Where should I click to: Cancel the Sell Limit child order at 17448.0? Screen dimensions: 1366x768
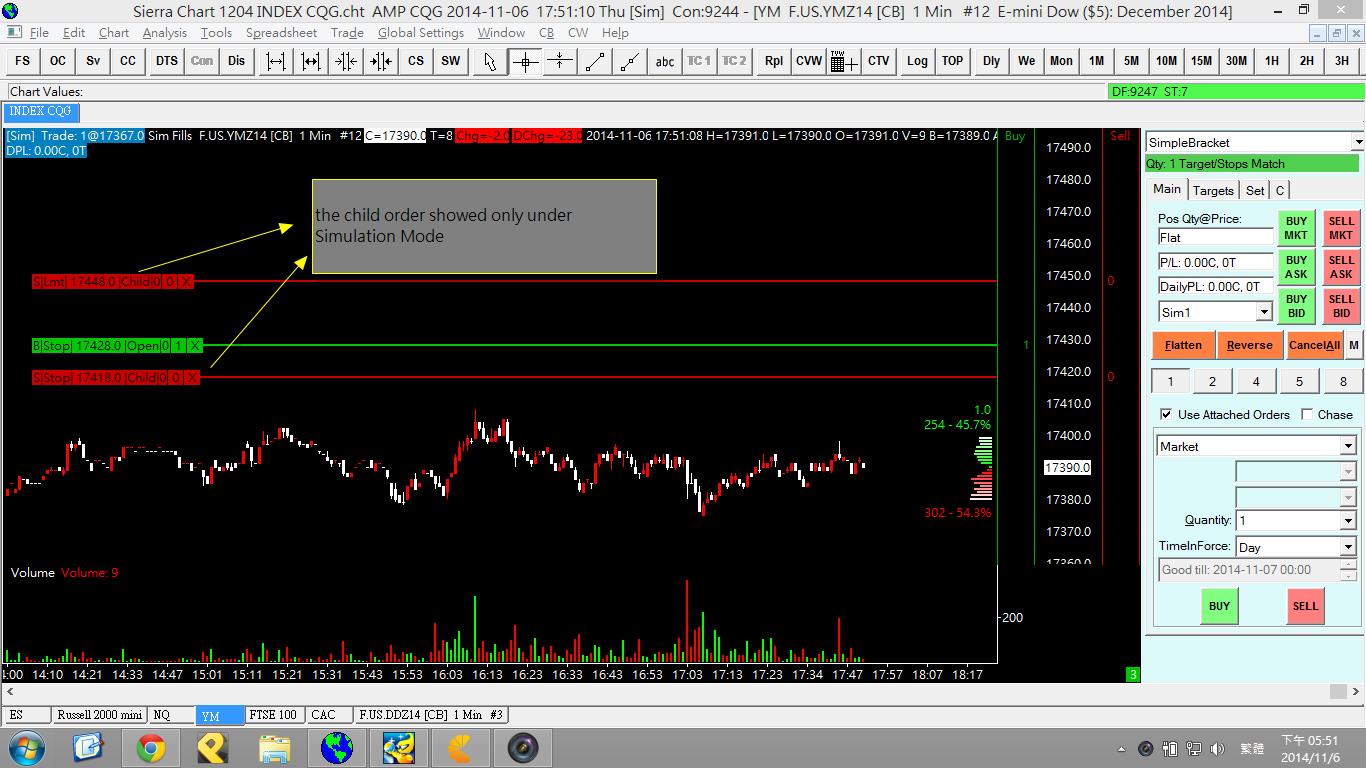186,282
